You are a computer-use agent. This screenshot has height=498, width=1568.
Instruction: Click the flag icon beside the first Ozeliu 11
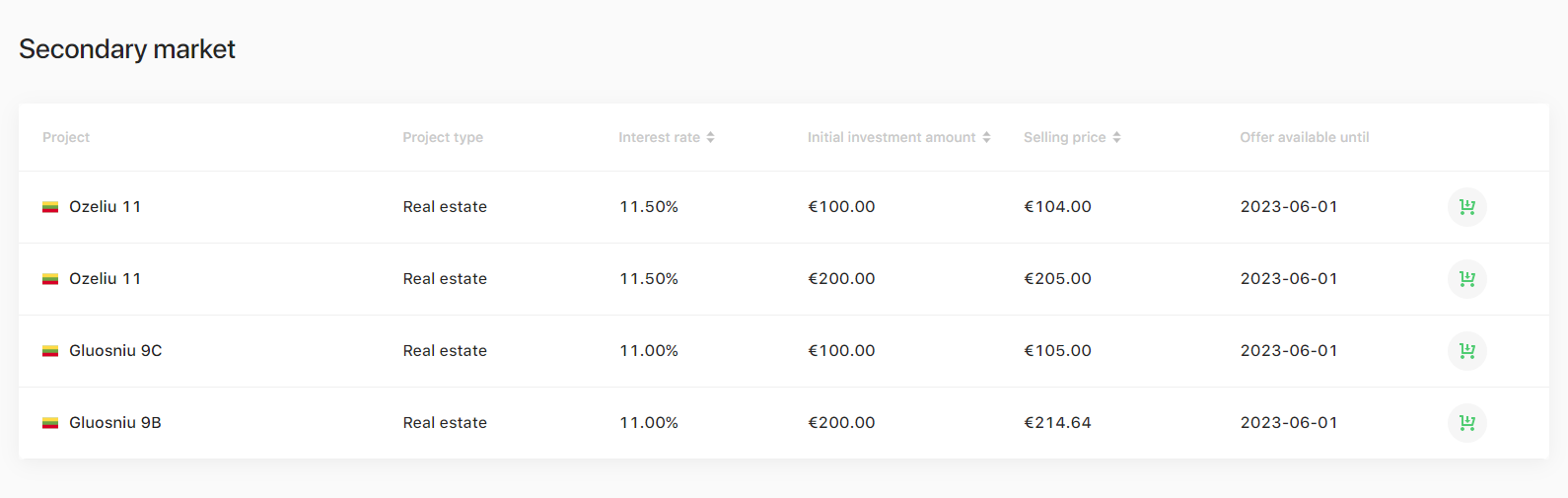pos(50,207)
